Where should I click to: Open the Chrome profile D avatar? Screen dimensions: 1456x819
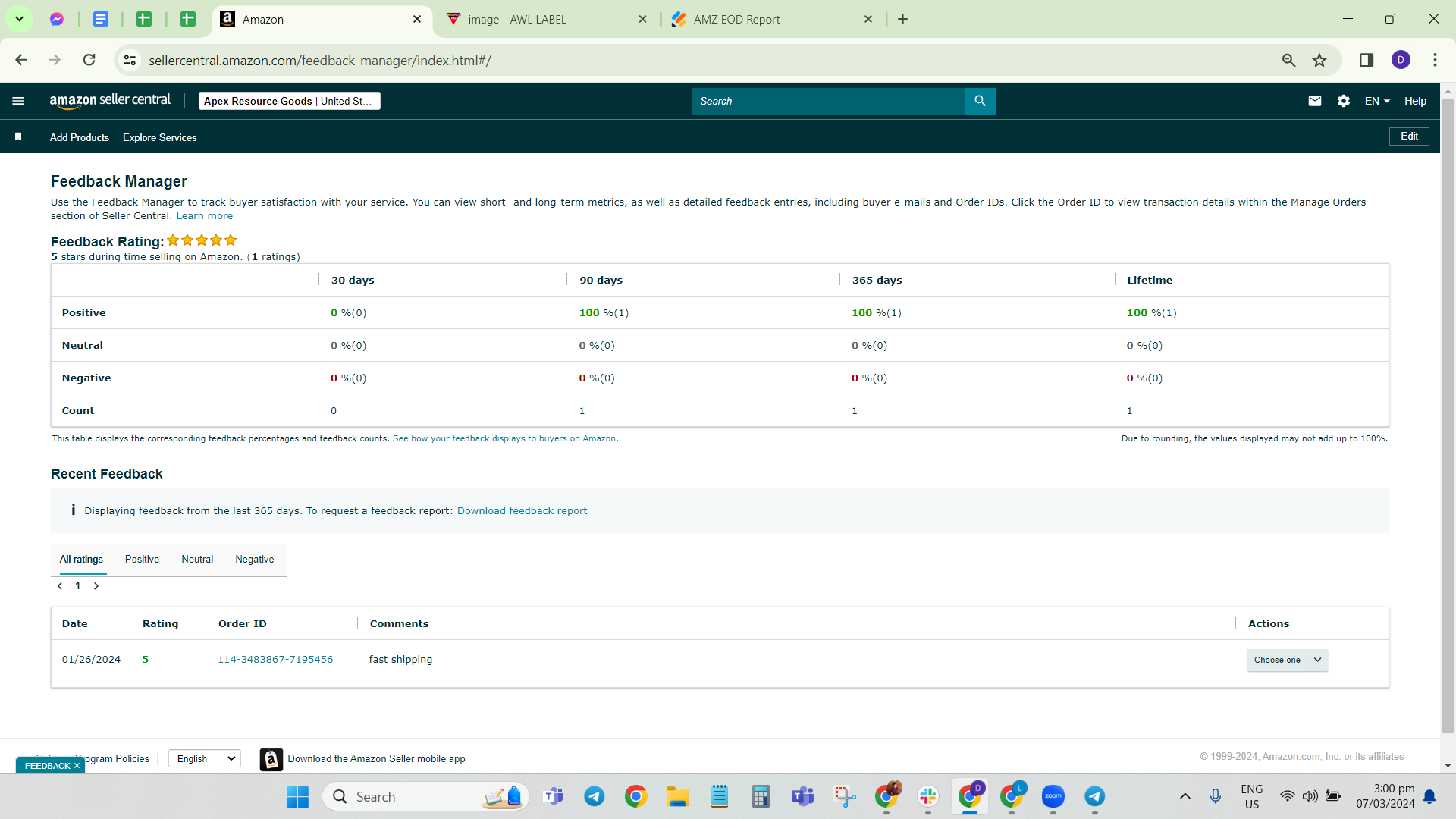(x=1401, y=60)
